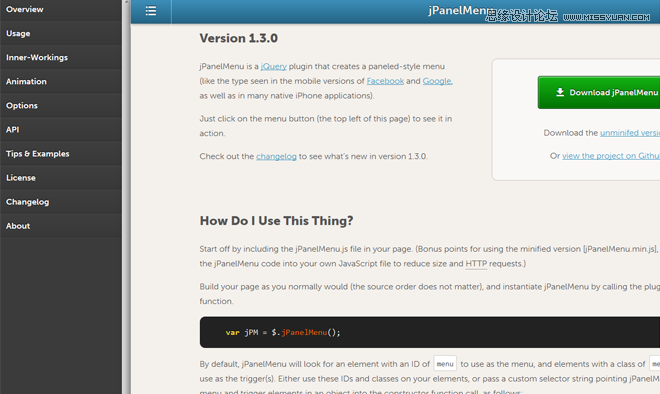Open Changelog in the side panel
The height and width of the screenshot is (394, 660).
point(61,202)
